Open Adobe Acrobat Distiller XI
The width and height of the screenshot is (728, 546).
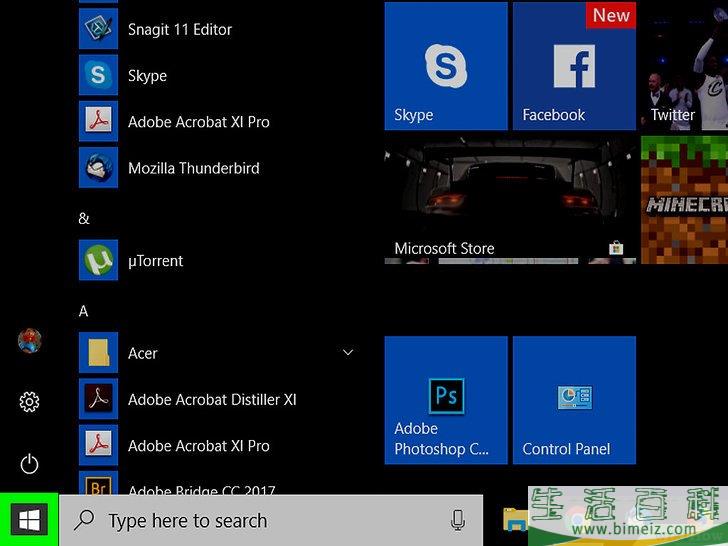coord(212,400)
